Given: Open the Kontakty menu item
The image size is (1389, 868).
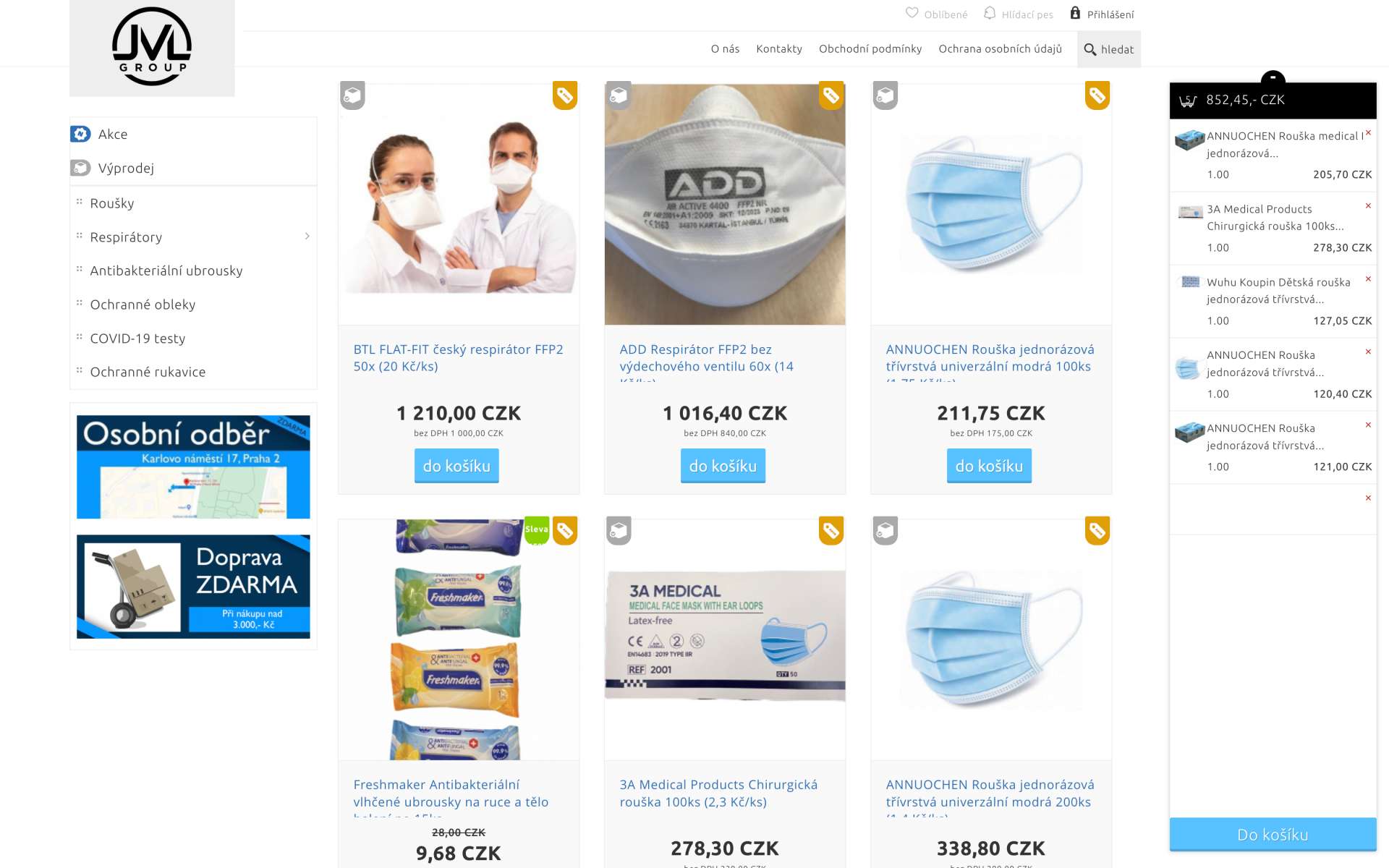Looking at the screenshot, I should tap(779, 48).
